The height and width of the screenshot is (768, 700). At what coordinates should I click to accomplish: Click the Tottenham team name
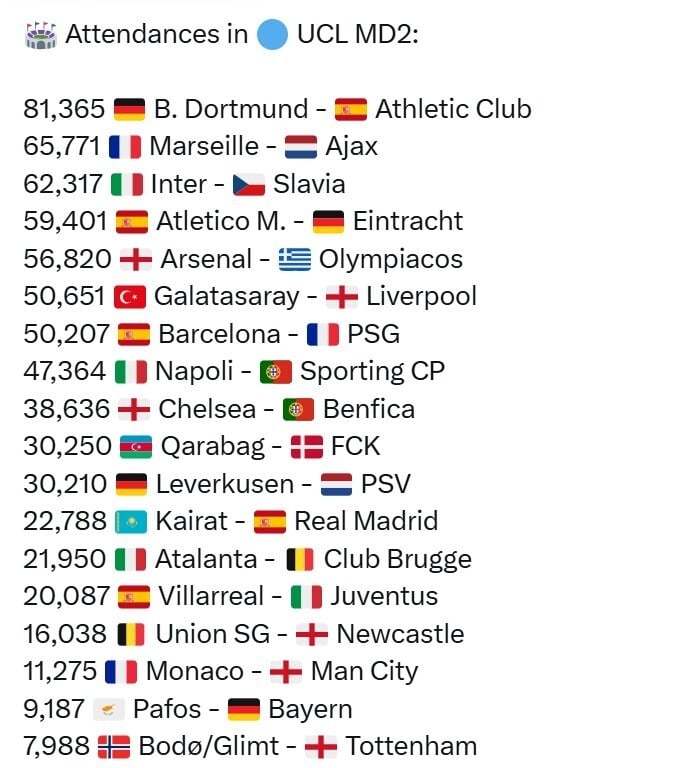tap(411, 747)
